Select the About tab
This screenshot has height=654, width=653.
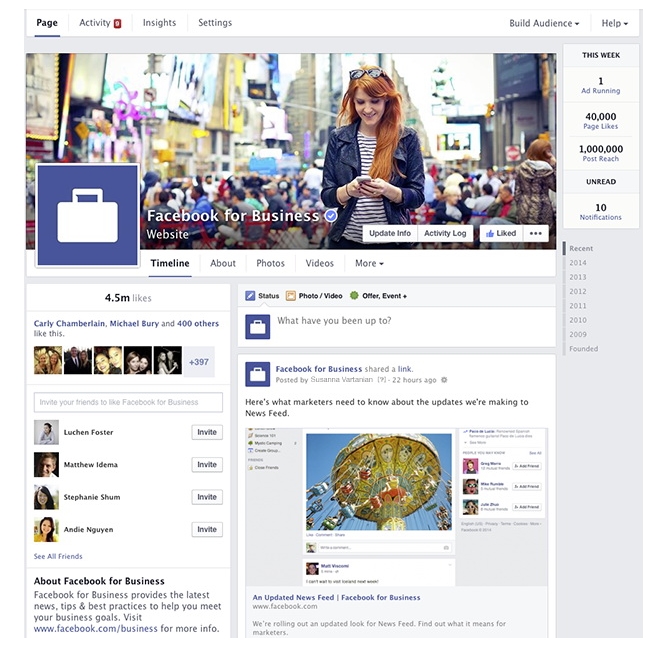click(x=223, y=263)
